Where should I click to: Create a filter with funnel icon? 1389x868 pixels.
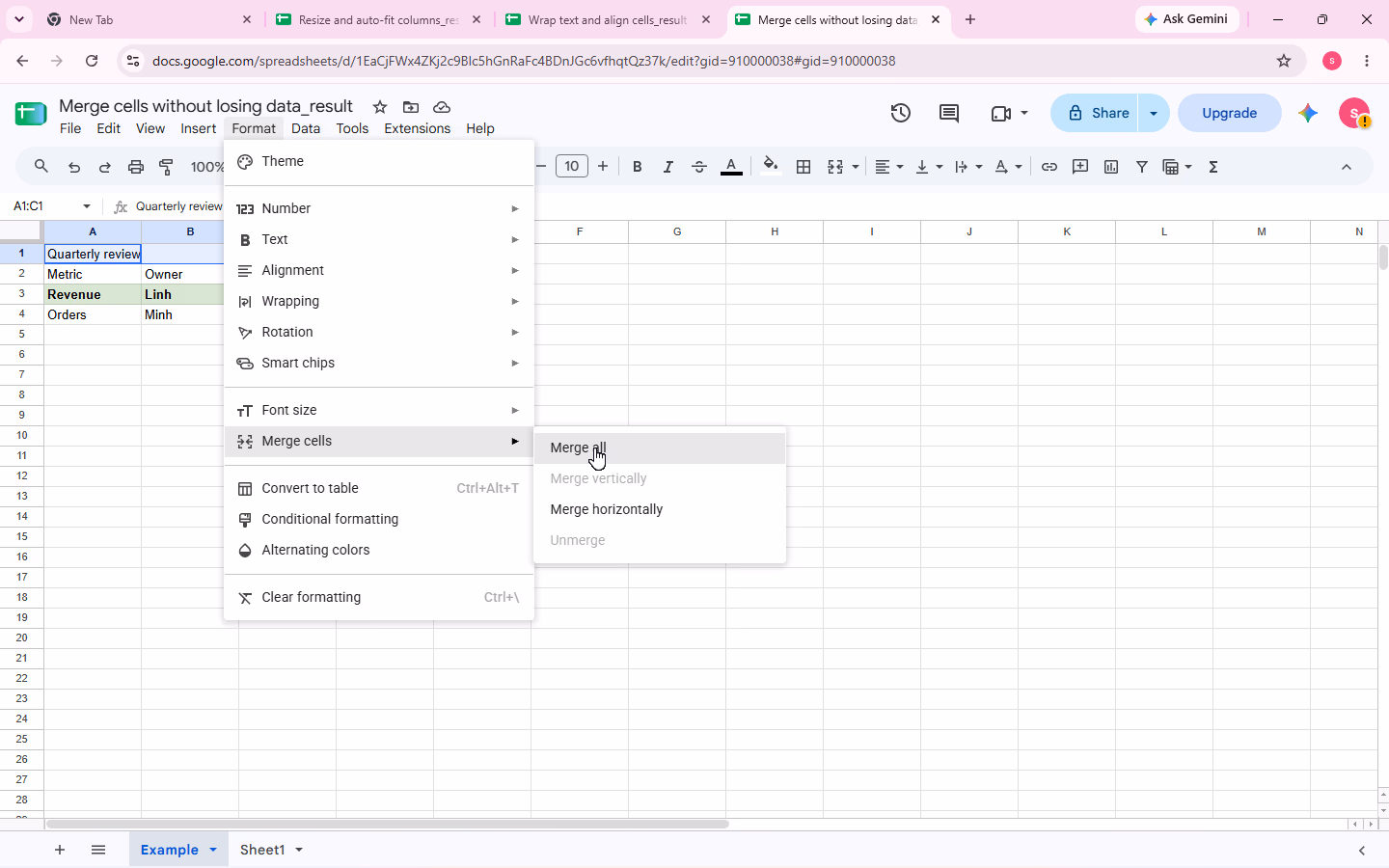click(x=1142, y=167)
